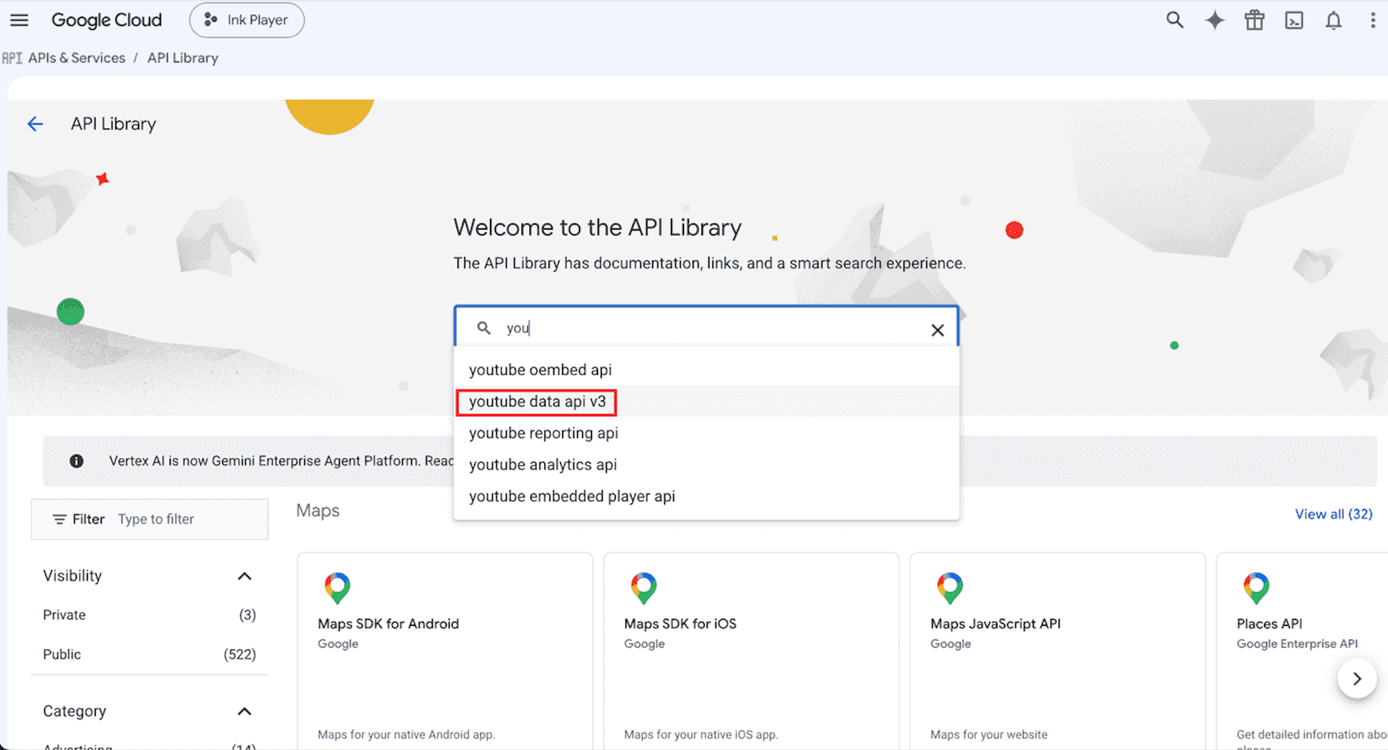Click the search magnifier in top bar
The height and width of the screenshot is (750, 1388).
pyautogui.click(x=1175, y=20)
